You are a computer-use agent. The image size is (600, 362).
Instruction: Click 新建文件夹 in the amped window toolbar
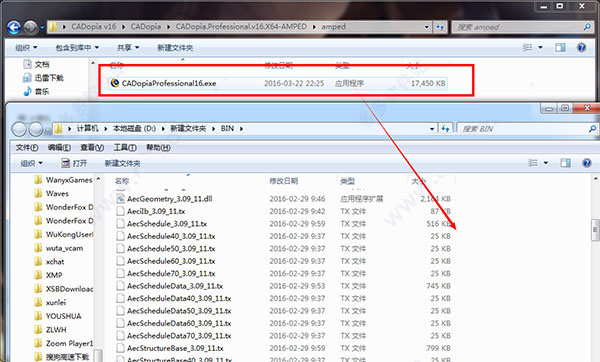coord(175,47)
